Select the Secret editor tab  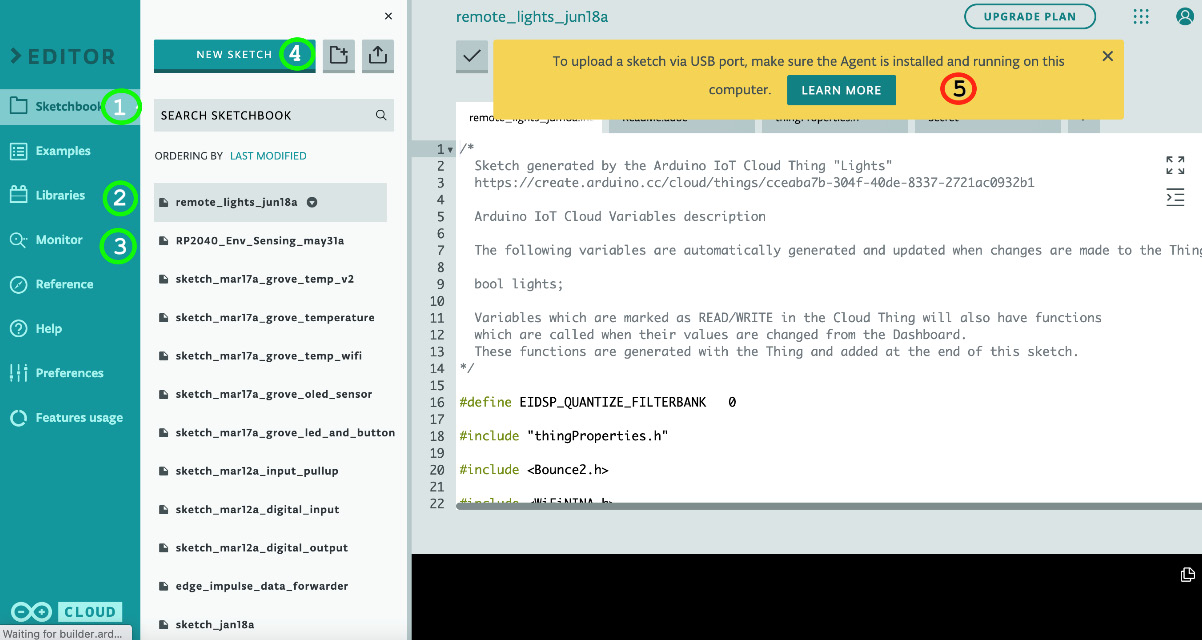987,117
